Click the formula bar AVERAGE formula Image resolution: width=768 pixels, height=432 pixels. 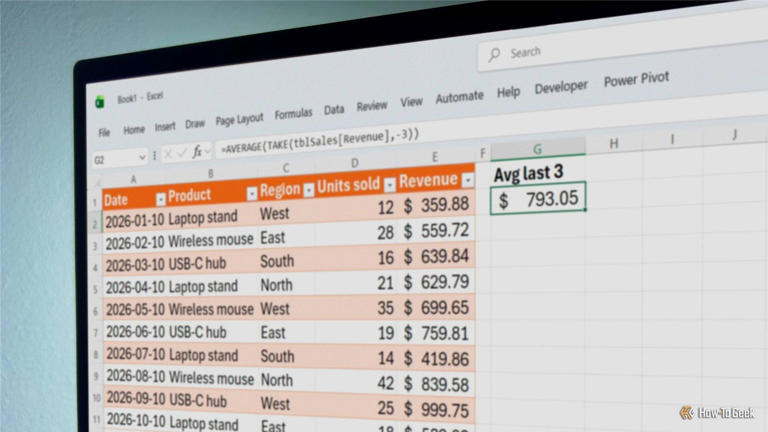[320, 140]
